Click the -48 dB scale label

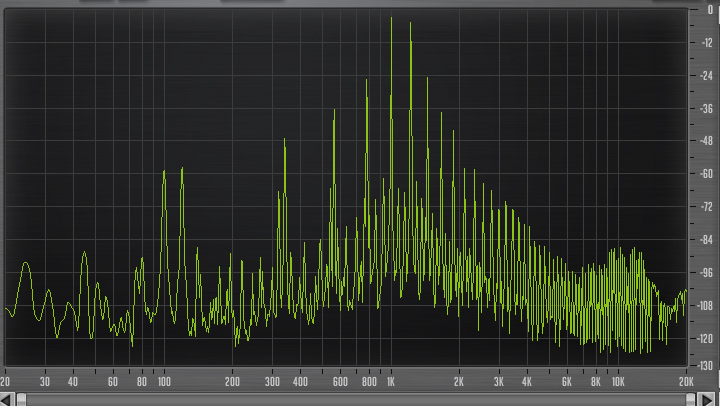(706, 141)
